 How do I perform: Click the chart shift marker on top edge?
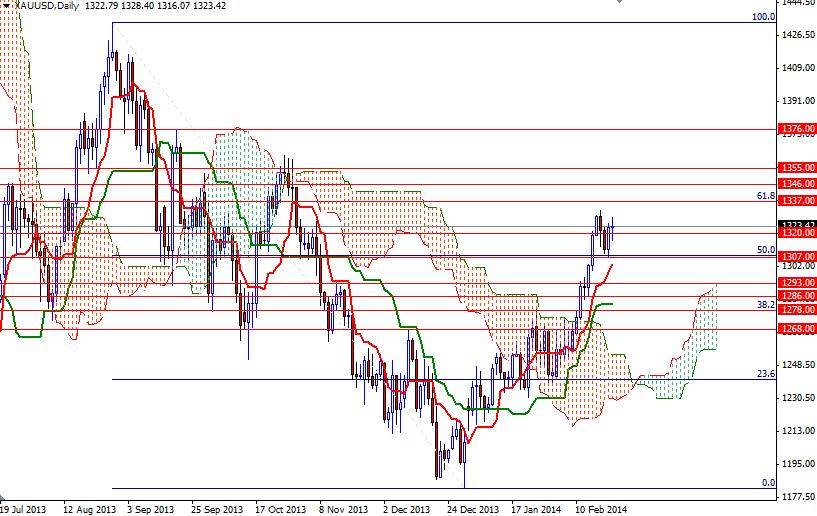point(619,2)
